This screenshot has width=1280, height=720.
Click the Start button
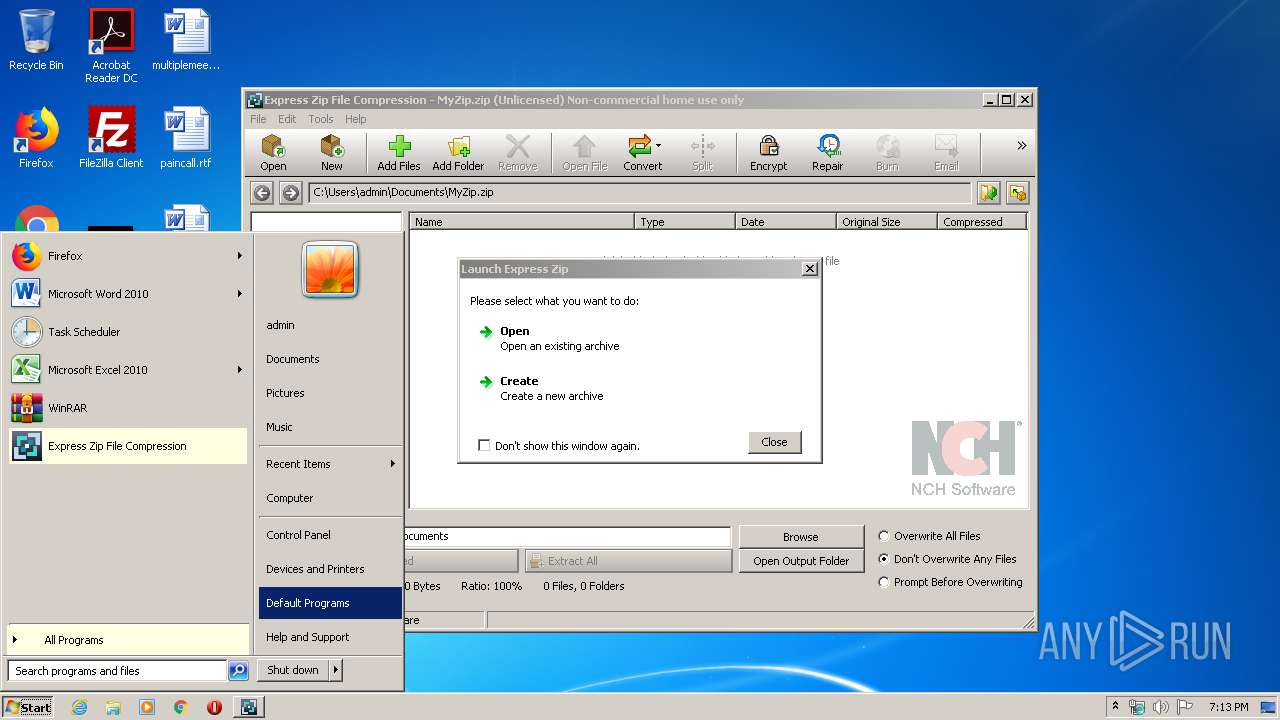click(28, 707)
